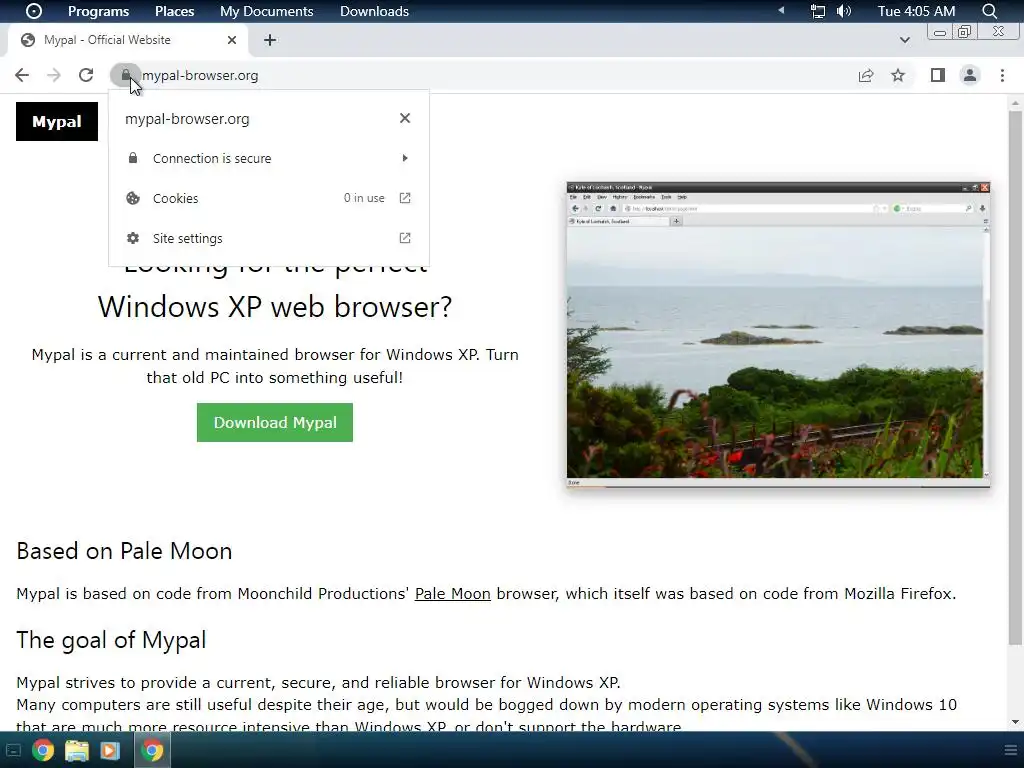
Task: Click the page vertical scrollbar
Action: (1015, 377)
